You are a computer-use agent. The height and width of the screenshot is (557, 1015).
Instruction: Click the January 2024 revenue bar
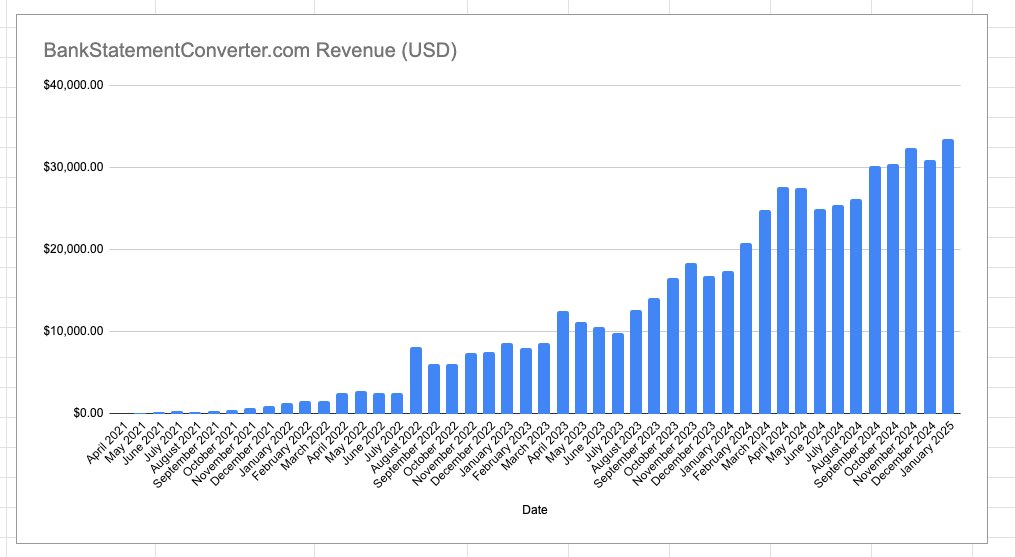point(728,342)
